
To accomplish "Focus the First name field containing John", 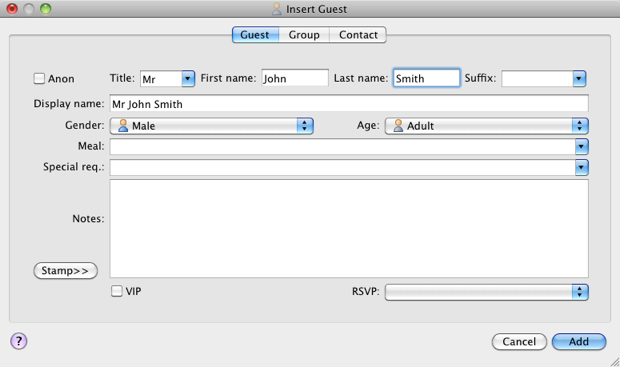I will pos(295,78).
